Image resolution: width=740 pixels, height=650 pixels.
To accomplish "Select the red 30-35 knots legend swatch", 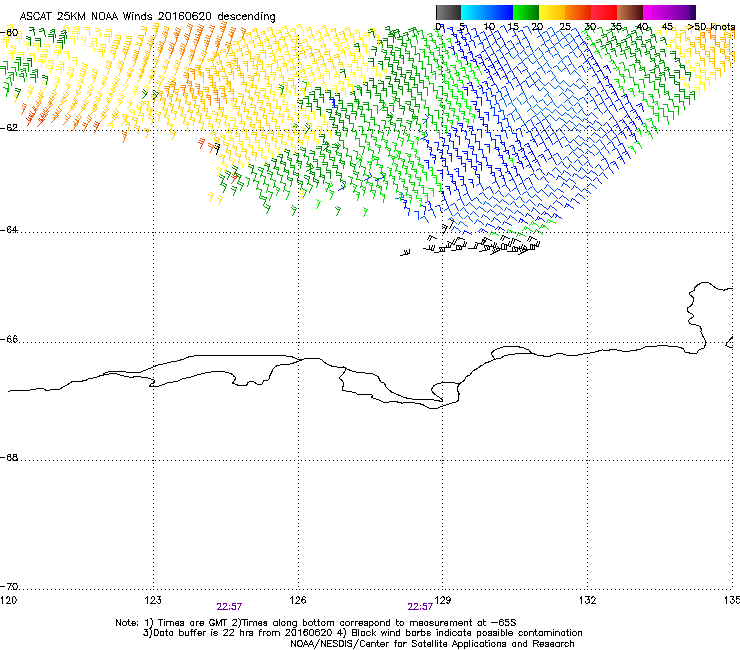I will pos(604,12).
